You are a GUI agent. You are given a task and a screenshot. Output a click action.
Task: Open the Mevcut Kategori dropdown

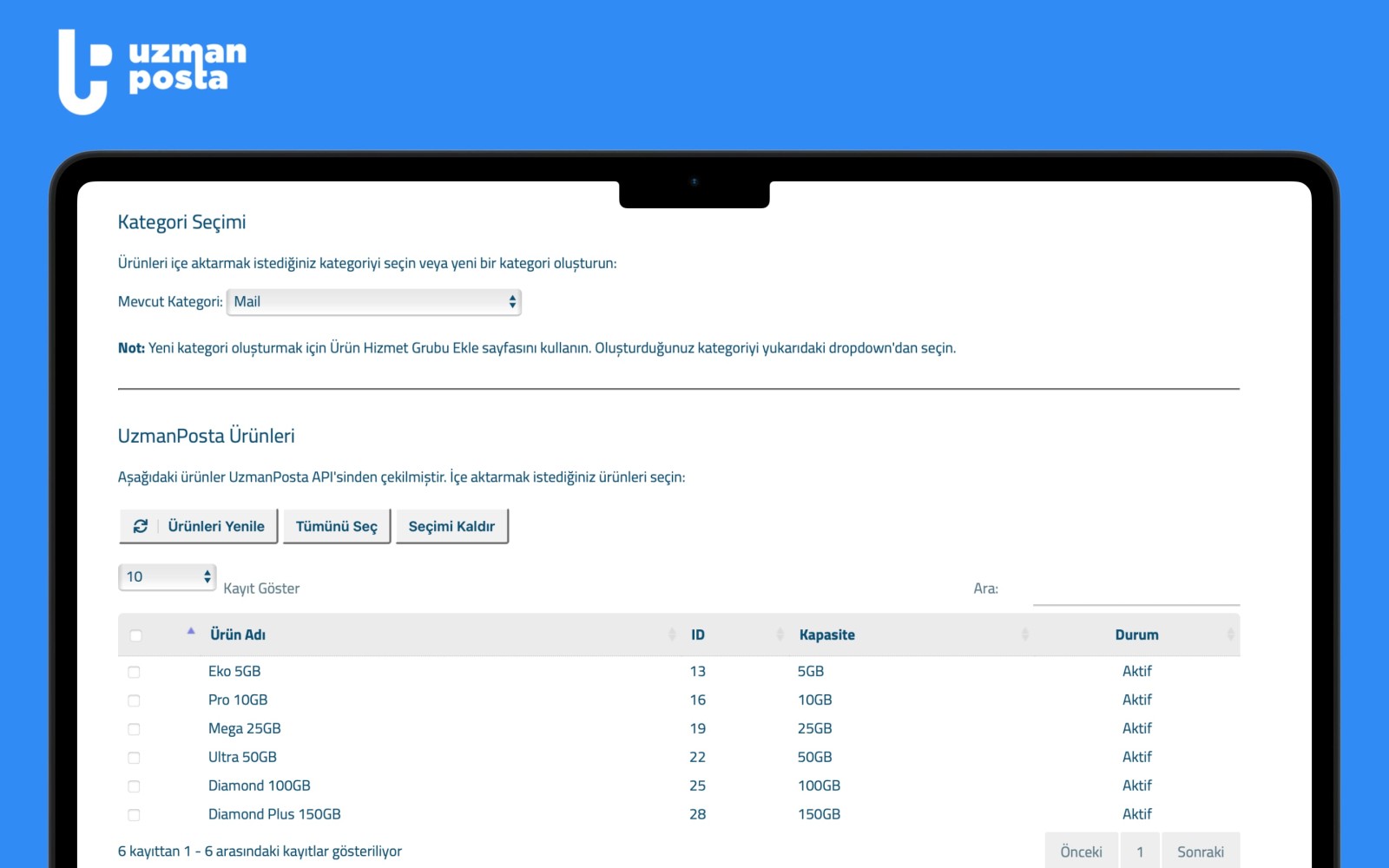(373, 302)
